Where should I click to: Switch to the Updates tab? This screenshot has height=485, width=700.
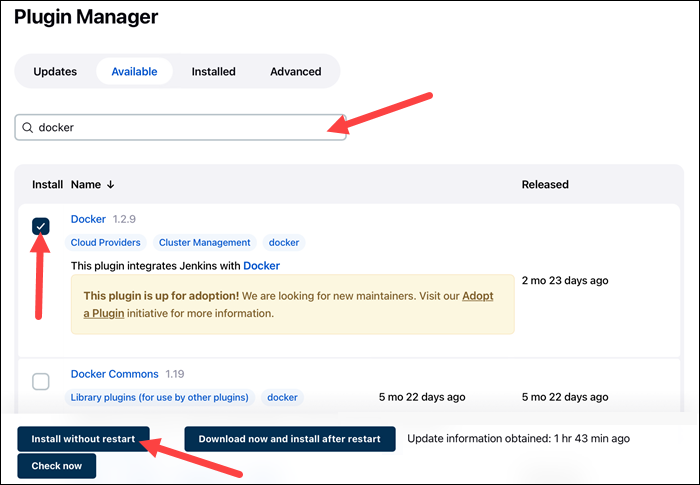click(x=55, y=71)
